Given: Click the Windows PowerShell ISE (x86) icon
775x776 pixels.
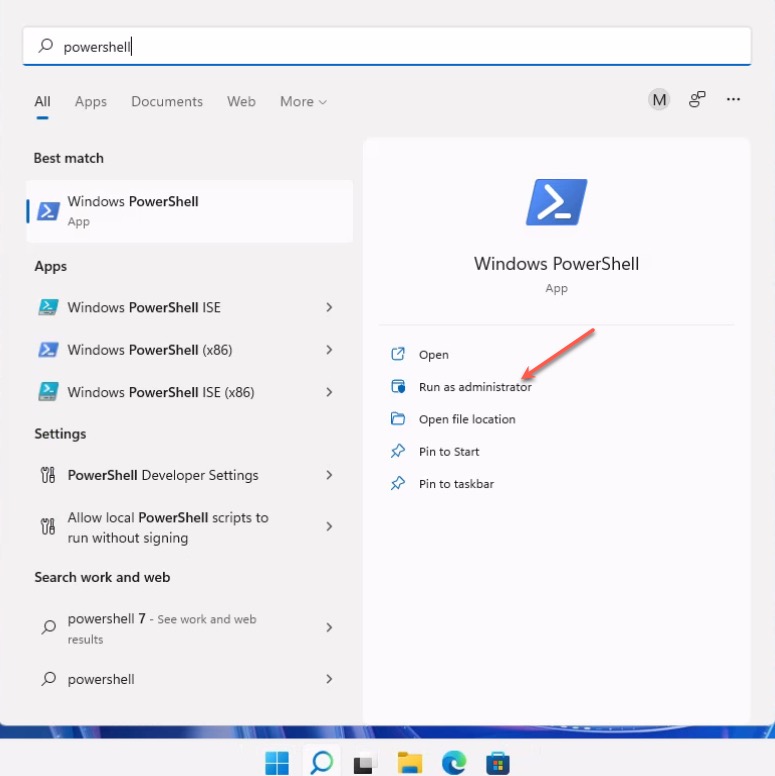Looking at the screenshot, I should tap(48, 392).
